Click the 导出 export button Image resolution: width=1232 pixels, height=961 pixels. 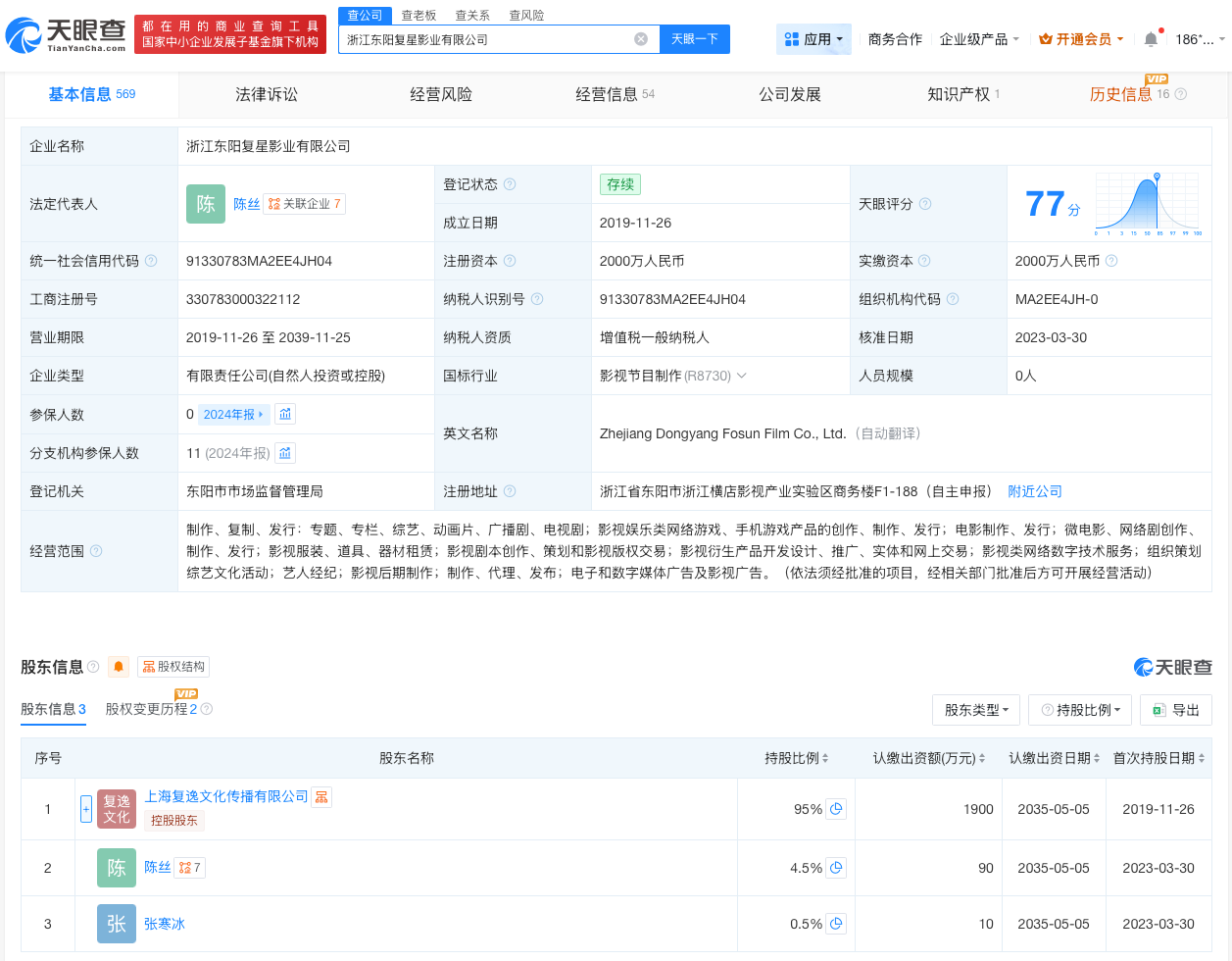pyautogui.click(x=1176, y=710)
